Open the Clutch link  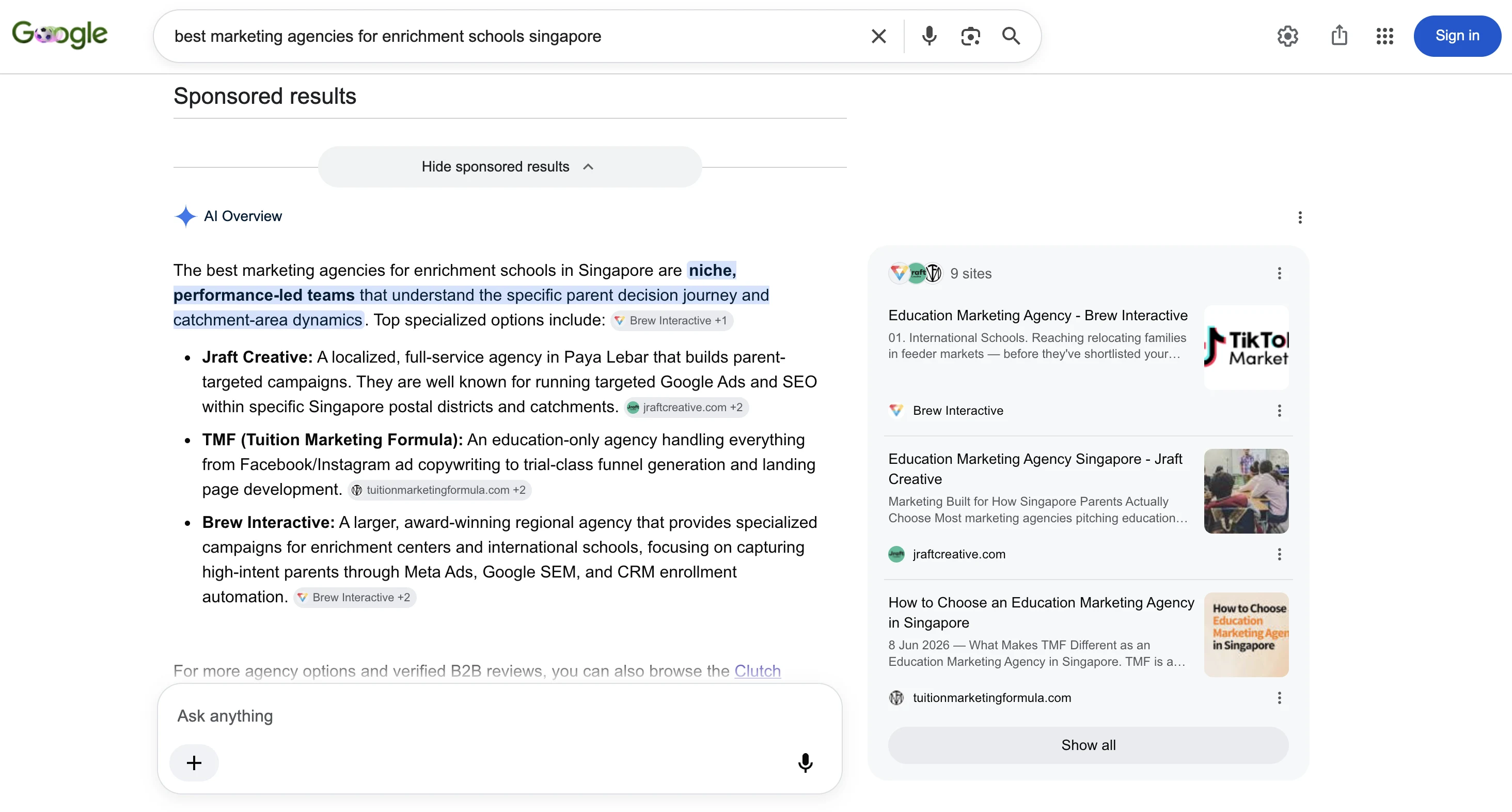point(757,670)
